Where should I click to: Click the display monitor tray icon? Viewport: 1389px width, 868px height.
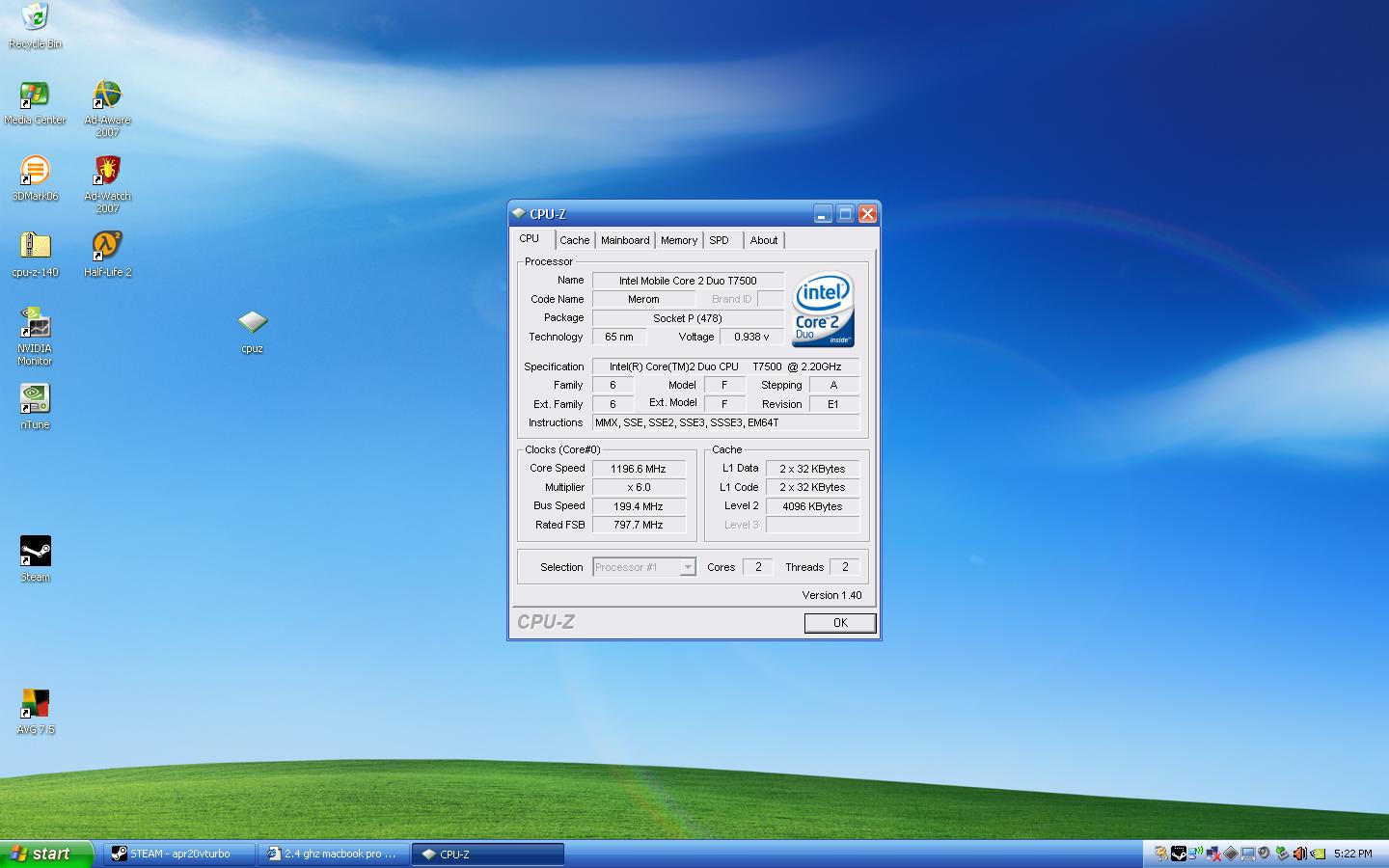point(1248,854)
